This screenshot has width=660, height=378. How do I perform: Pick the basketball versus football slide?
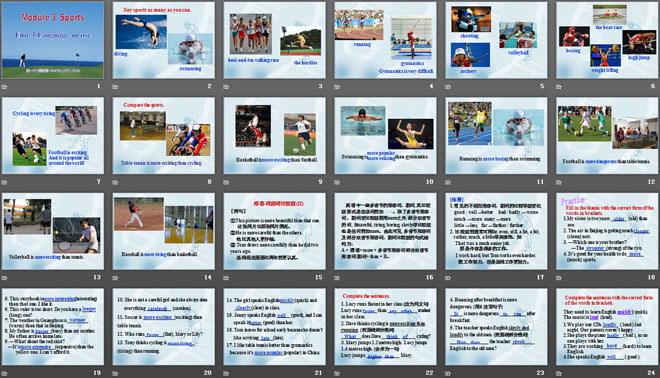tap(274, 136)
